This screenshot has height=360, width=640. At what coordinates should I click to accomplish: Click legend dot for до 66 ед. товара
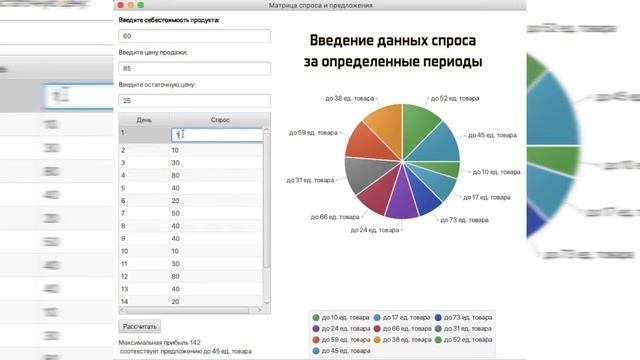(x=377, y=329)
